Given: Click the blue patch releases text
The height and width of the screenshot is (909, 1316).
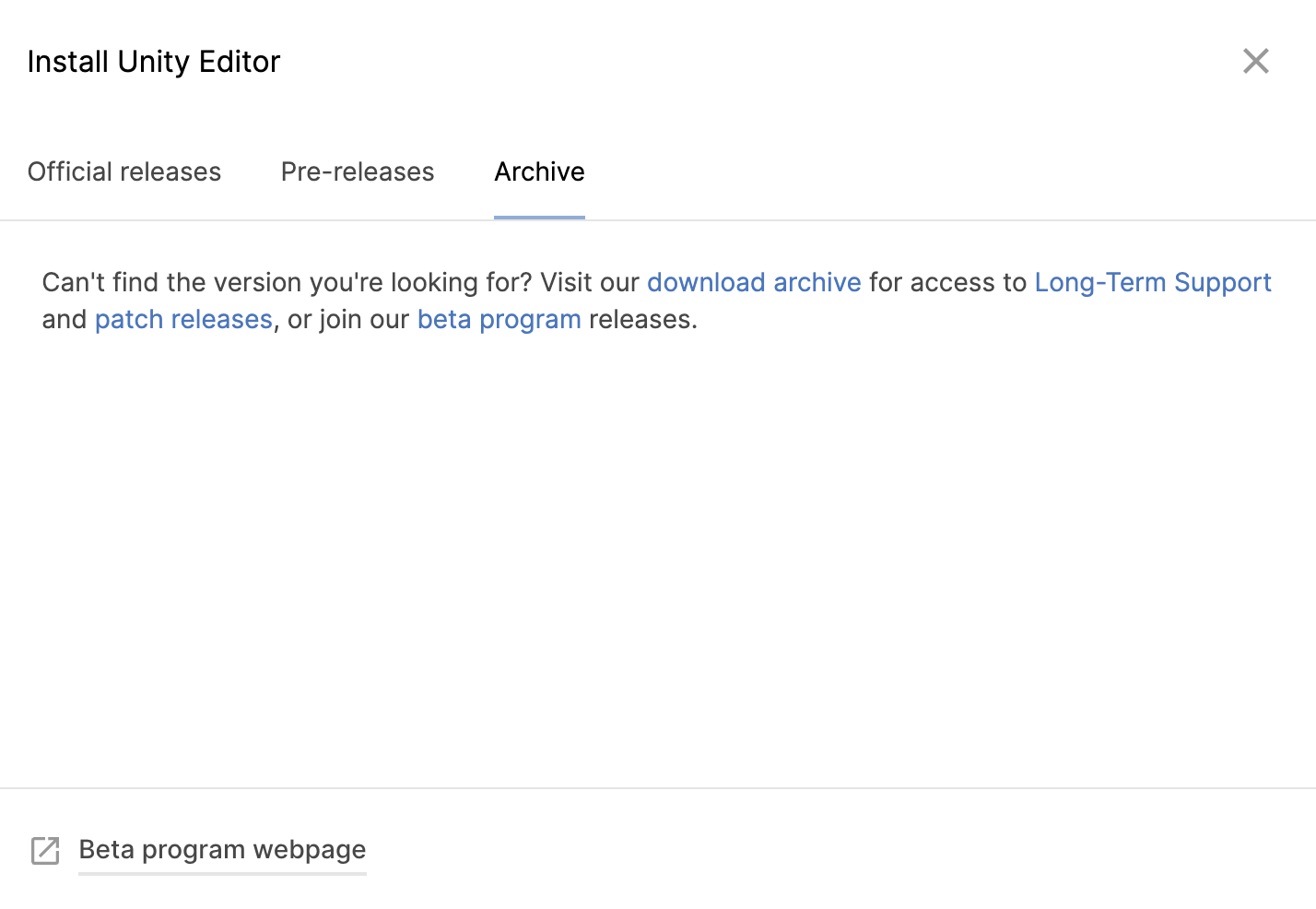Looking at the screenshot, I should coord(183,319).
